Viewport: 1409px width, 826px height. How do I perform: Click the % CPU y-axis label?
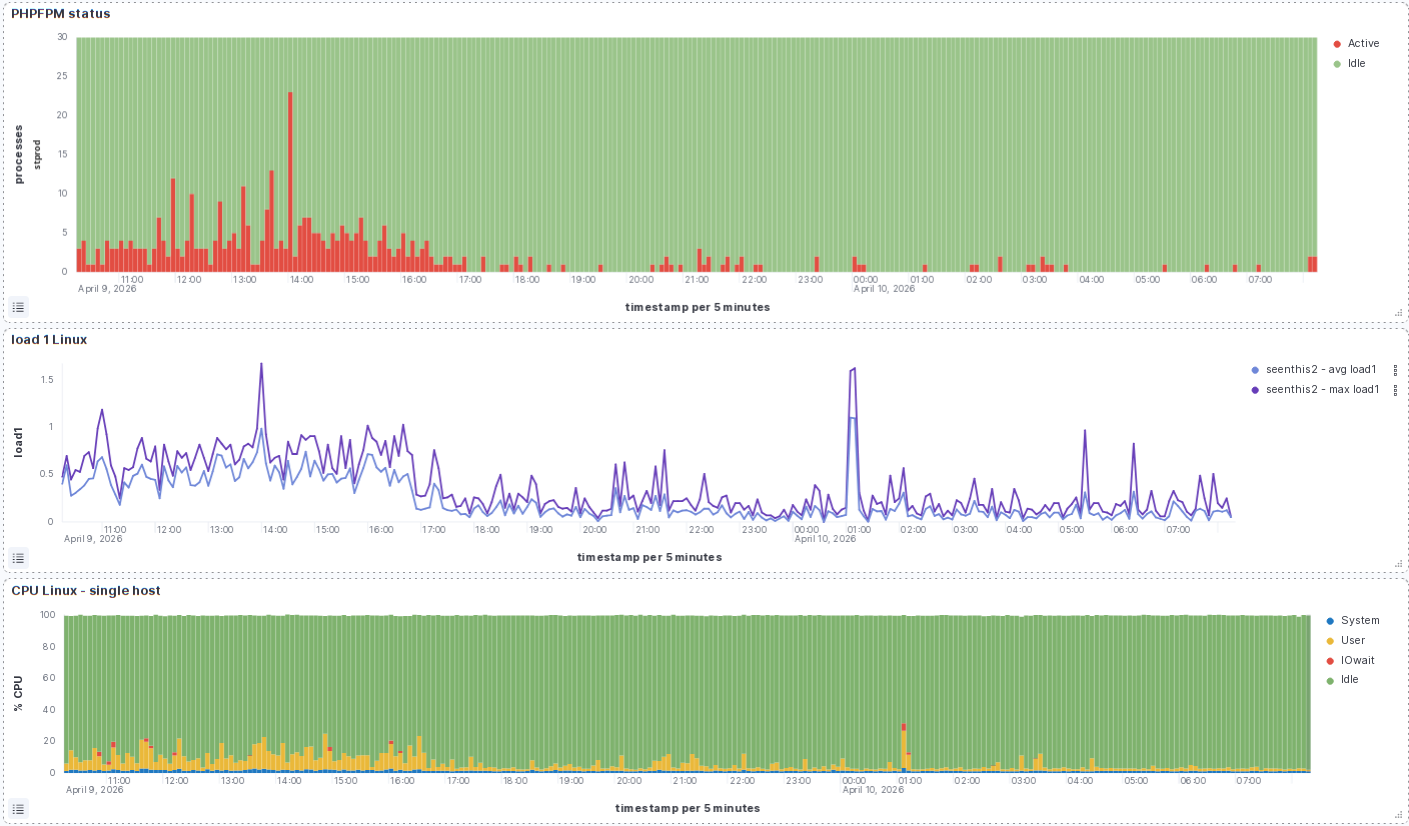(18, 693)
